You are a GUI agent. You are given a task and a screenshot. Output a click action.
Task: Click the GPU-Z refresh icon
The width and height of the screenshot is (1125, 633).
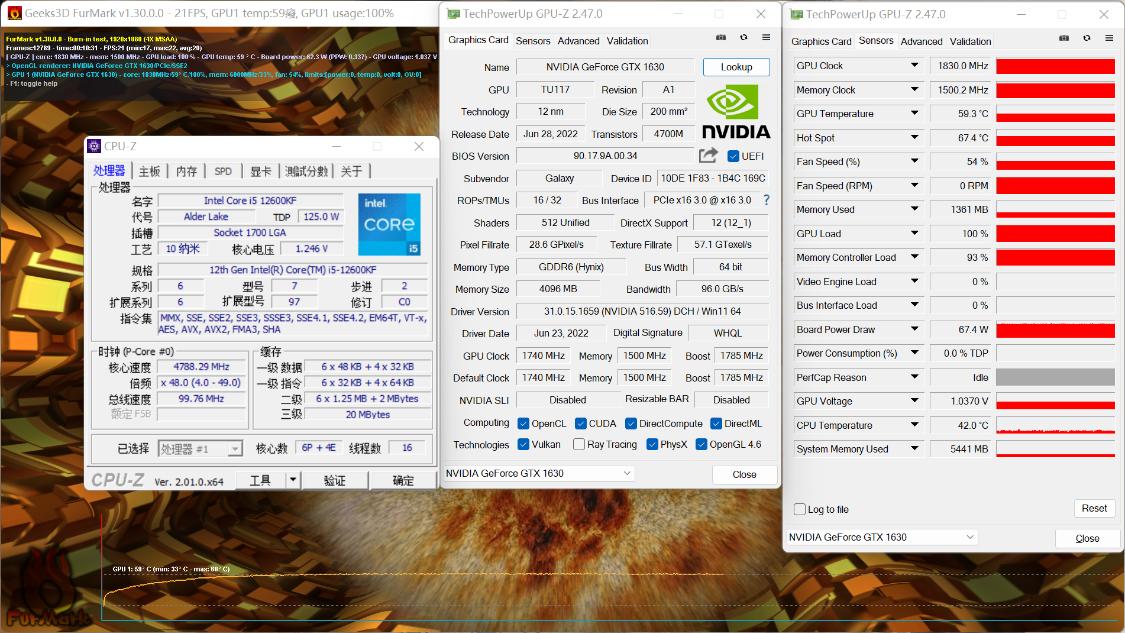click(741, 37)
